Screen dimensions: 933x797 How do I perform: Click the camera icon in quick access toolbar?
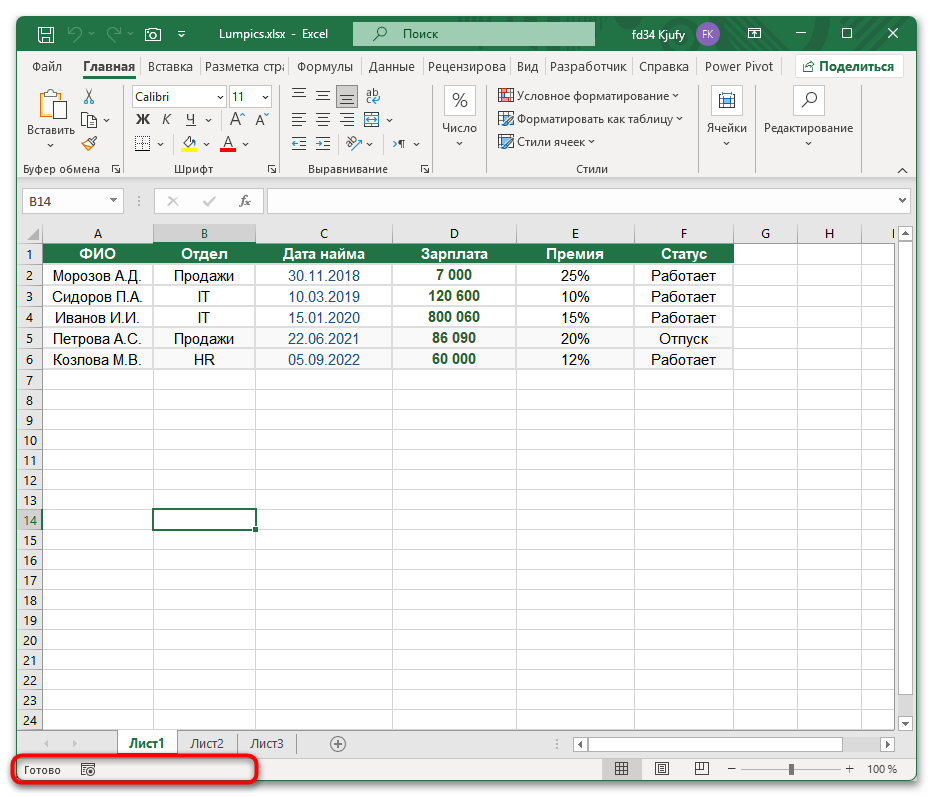tap(153, 34)
